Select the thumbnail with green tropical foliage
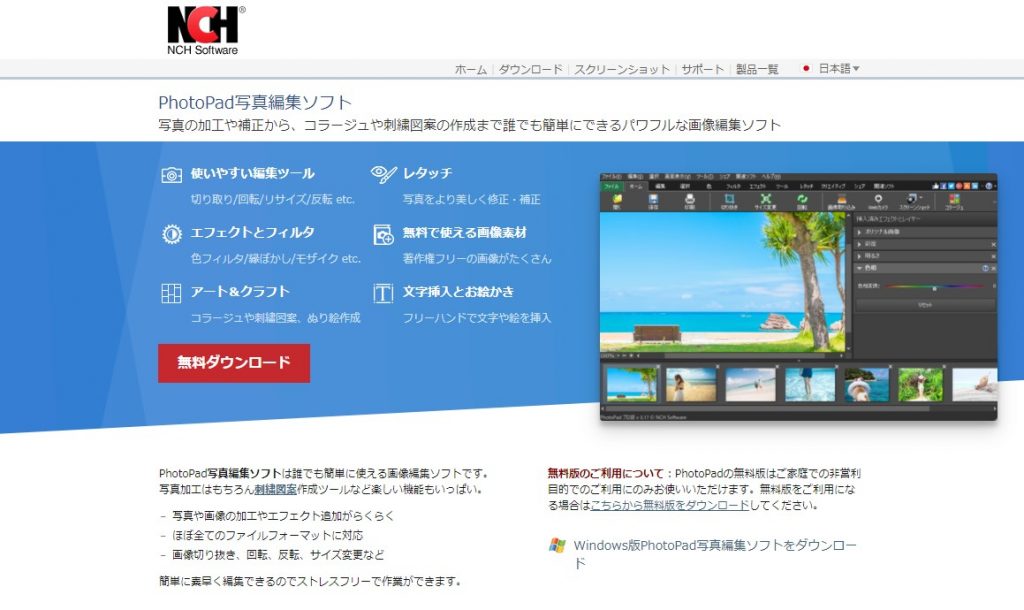Image resolution: width=1024 pixels, height=610 pixels. coord(921,383)
